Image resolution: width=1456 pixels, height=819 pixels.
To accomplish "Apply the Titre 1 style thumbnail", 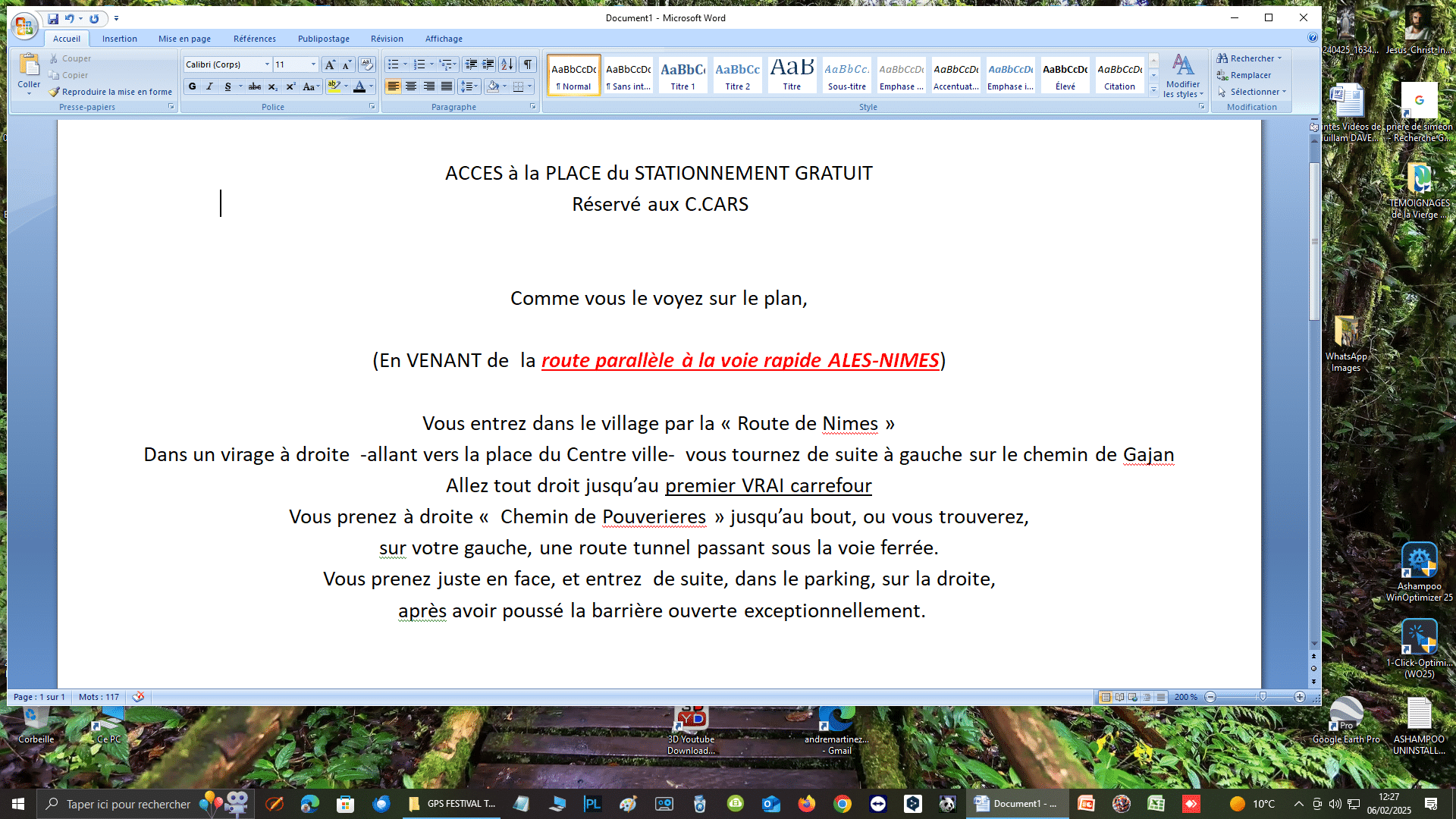I will coord(682,74).
